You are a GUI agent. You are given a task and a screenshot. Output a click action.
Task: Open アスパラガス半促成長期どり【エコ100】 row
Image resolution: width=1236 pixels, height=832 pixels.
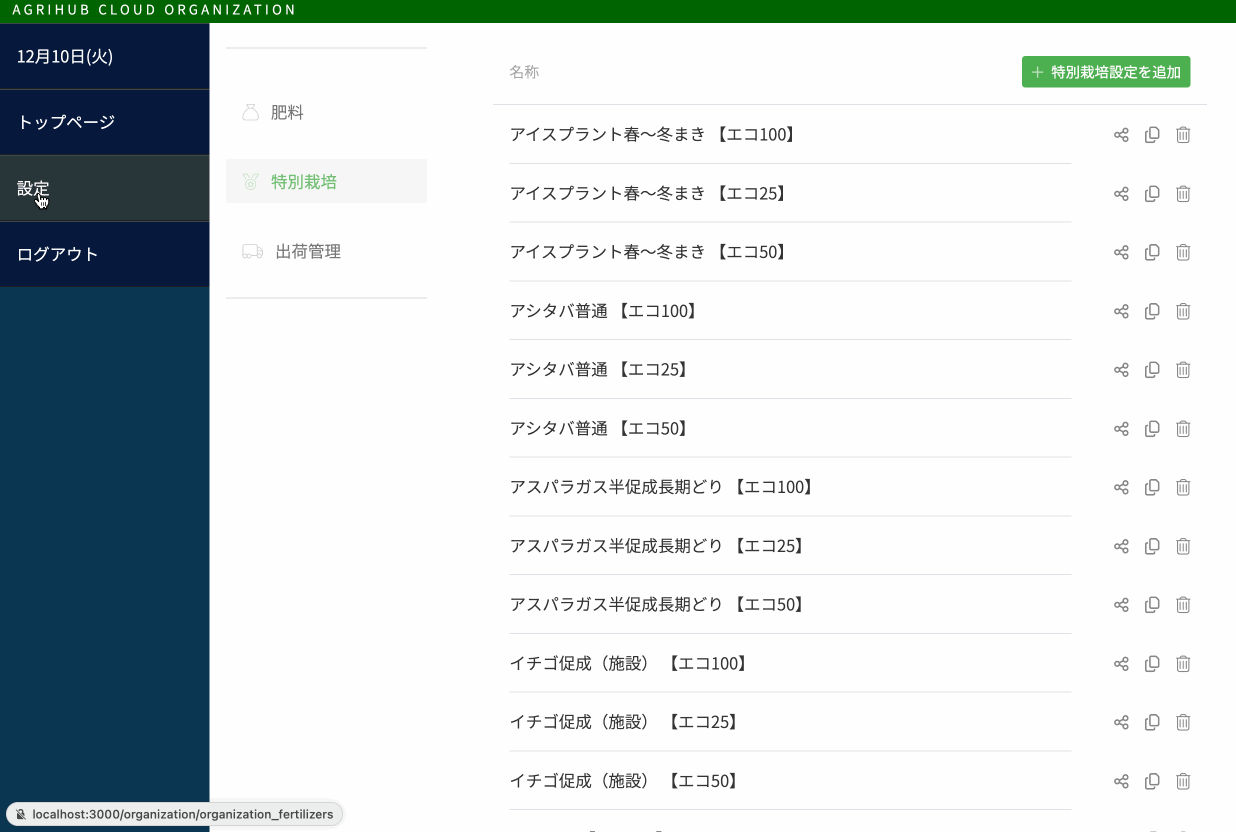click(x=790, y=488)
